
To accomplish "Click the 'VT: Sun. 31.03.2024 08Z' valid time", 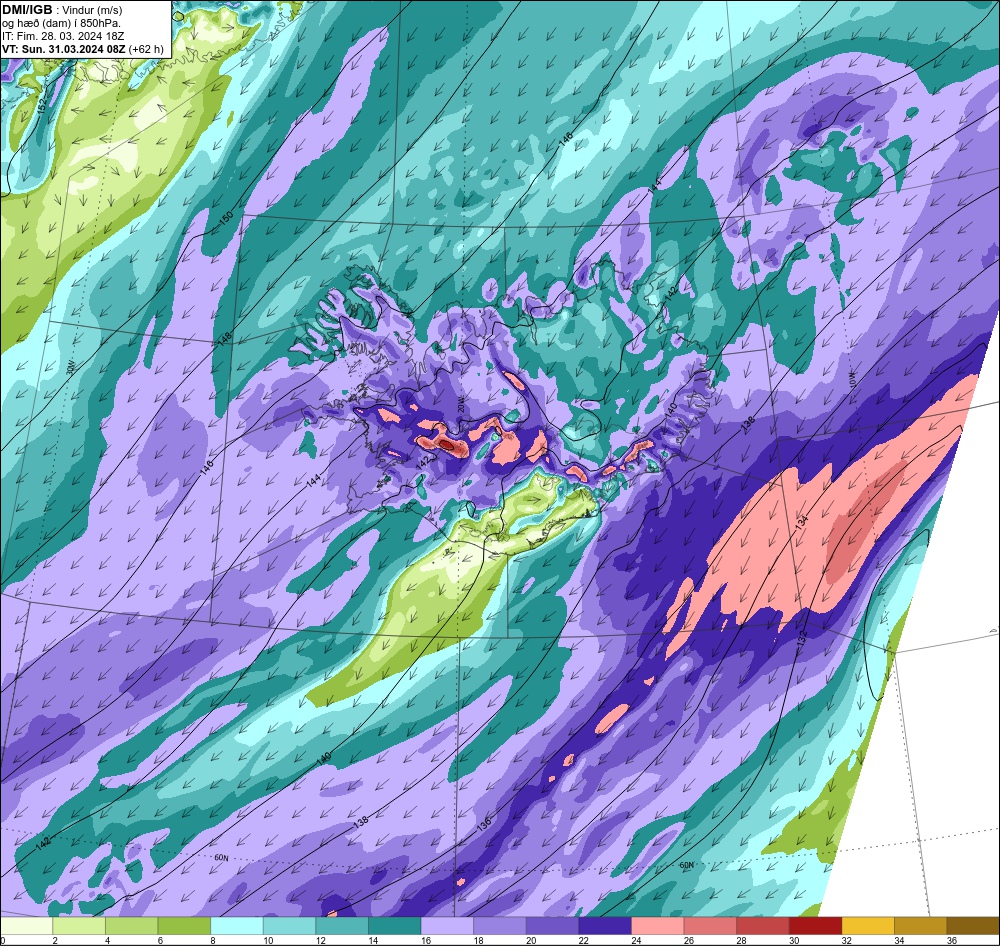I will point(64,49).
